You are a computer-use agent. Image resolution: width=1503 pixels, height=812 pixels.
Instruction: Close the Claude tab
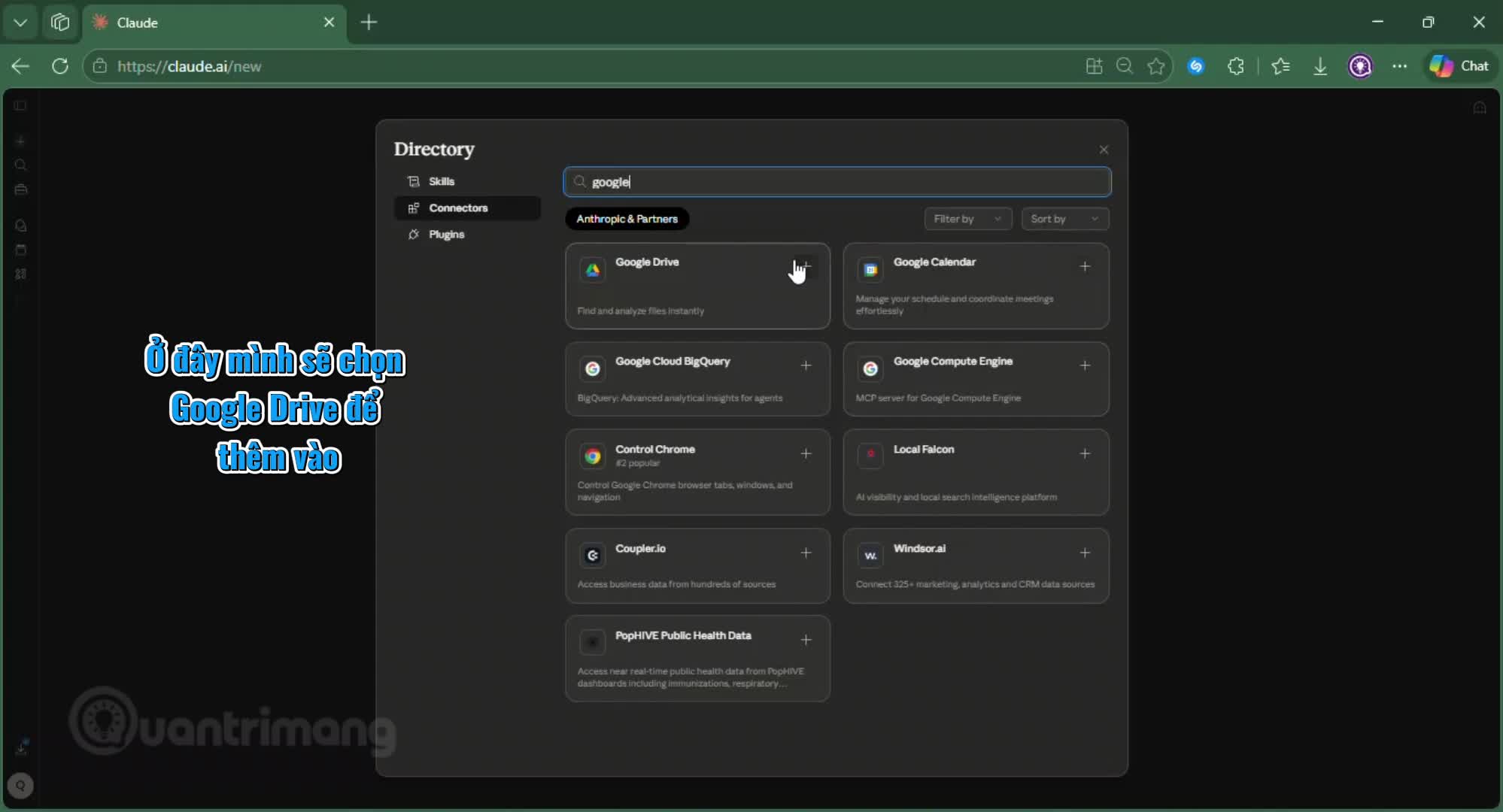click(329, 23)
